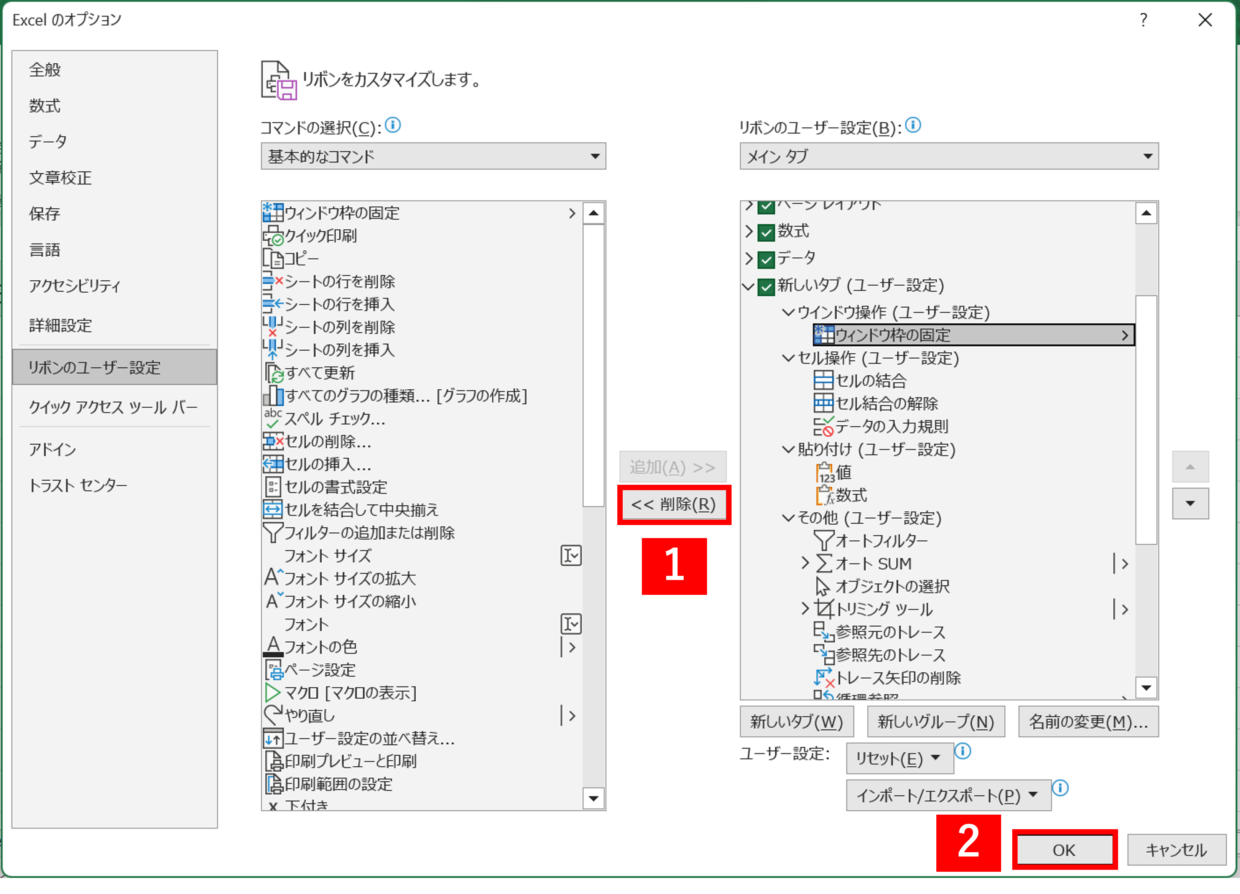
Task: Pick the セルを結合して中央揃え icon
Action: 273,510
